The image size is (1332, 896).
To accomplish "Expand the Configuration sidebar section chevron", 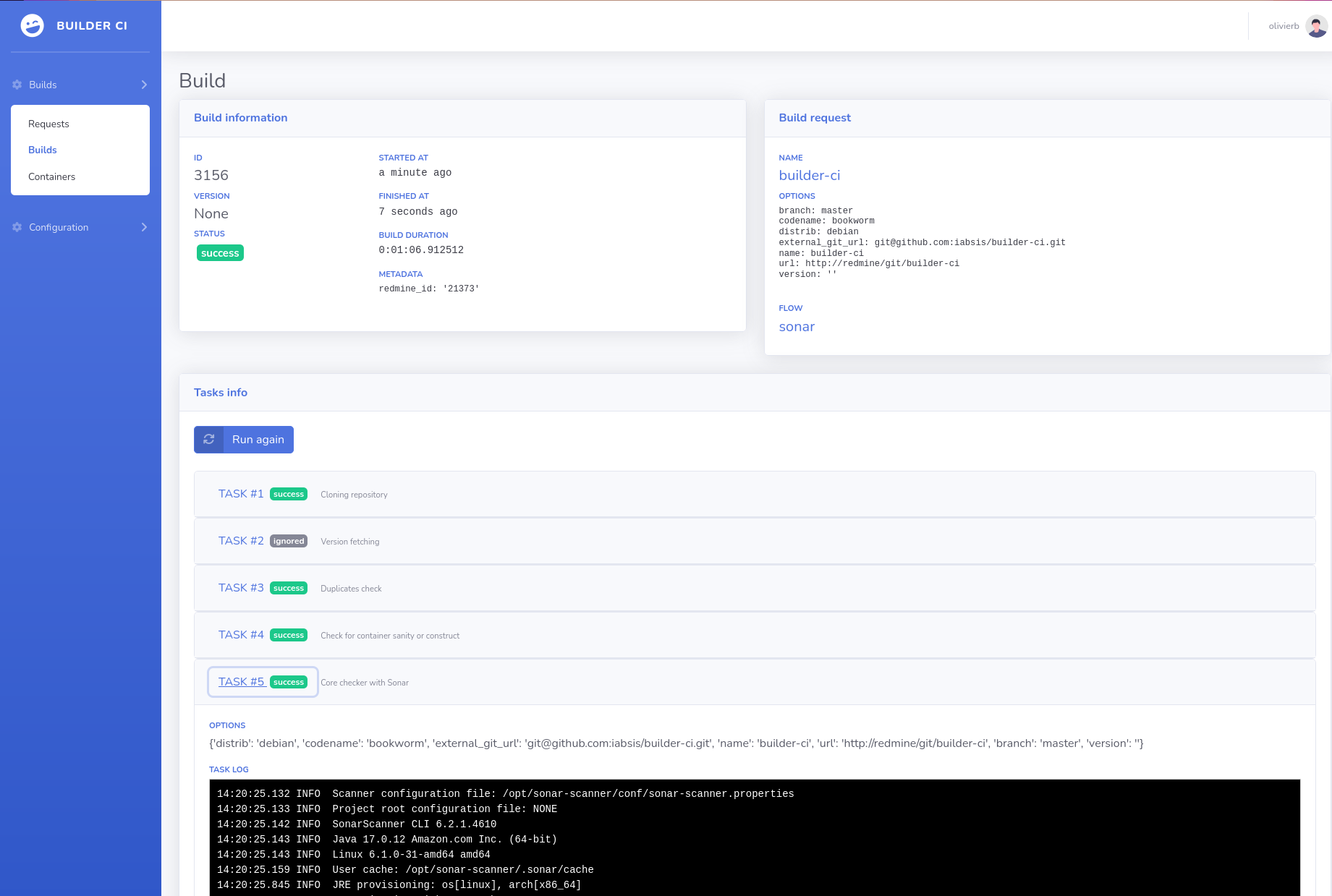I will click(x=144, y=227).
